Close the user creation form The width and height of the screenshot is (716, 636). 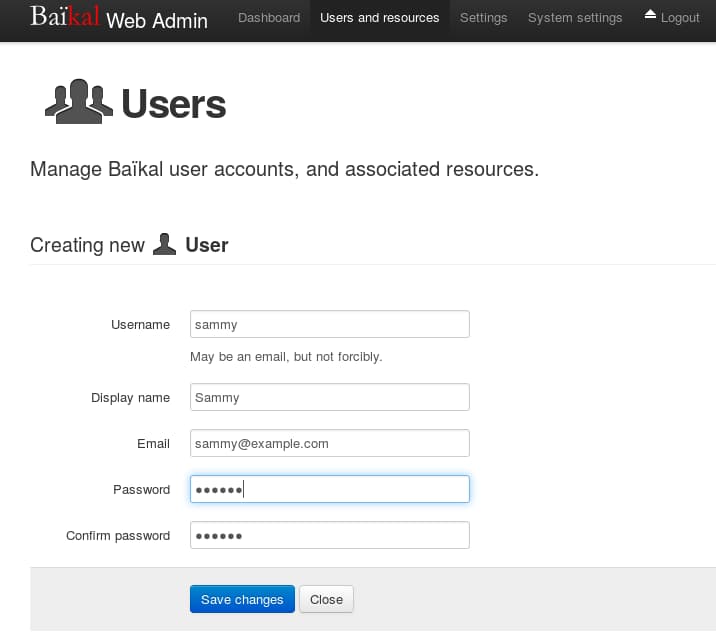326,599
